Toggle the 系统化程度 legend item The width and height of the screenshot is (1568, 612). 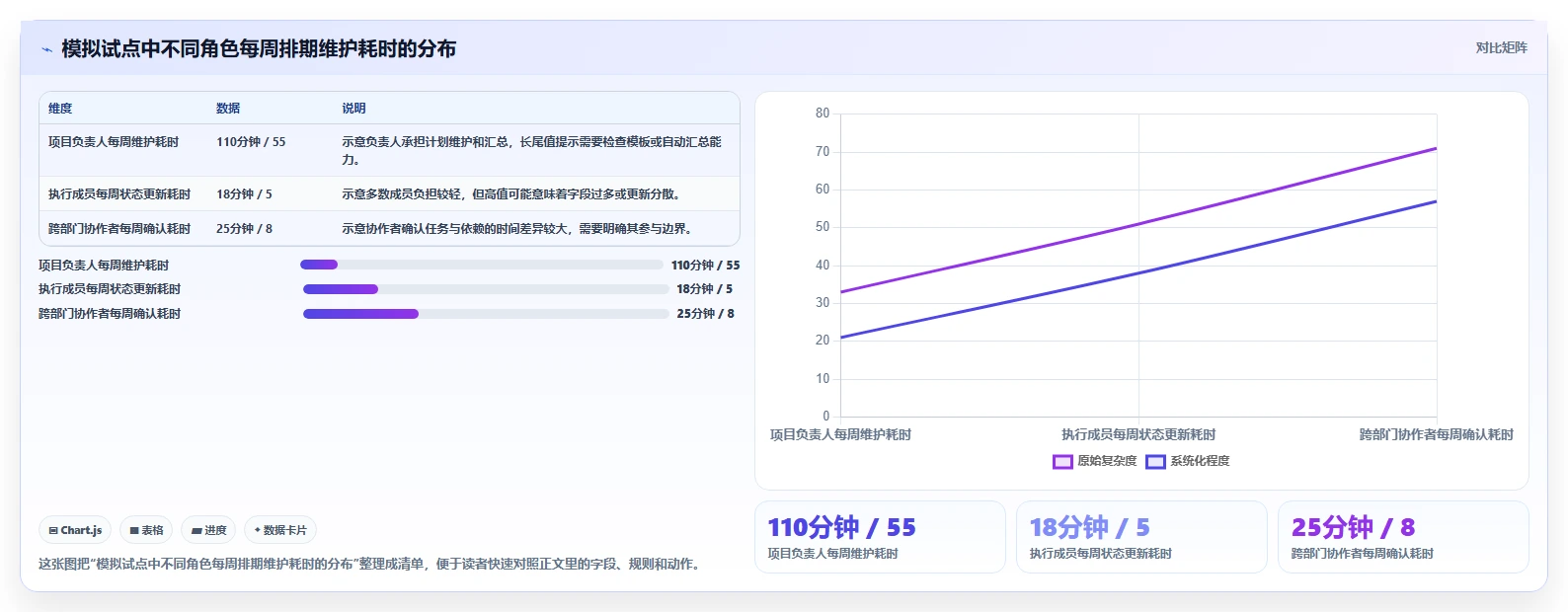[1188, 461]
